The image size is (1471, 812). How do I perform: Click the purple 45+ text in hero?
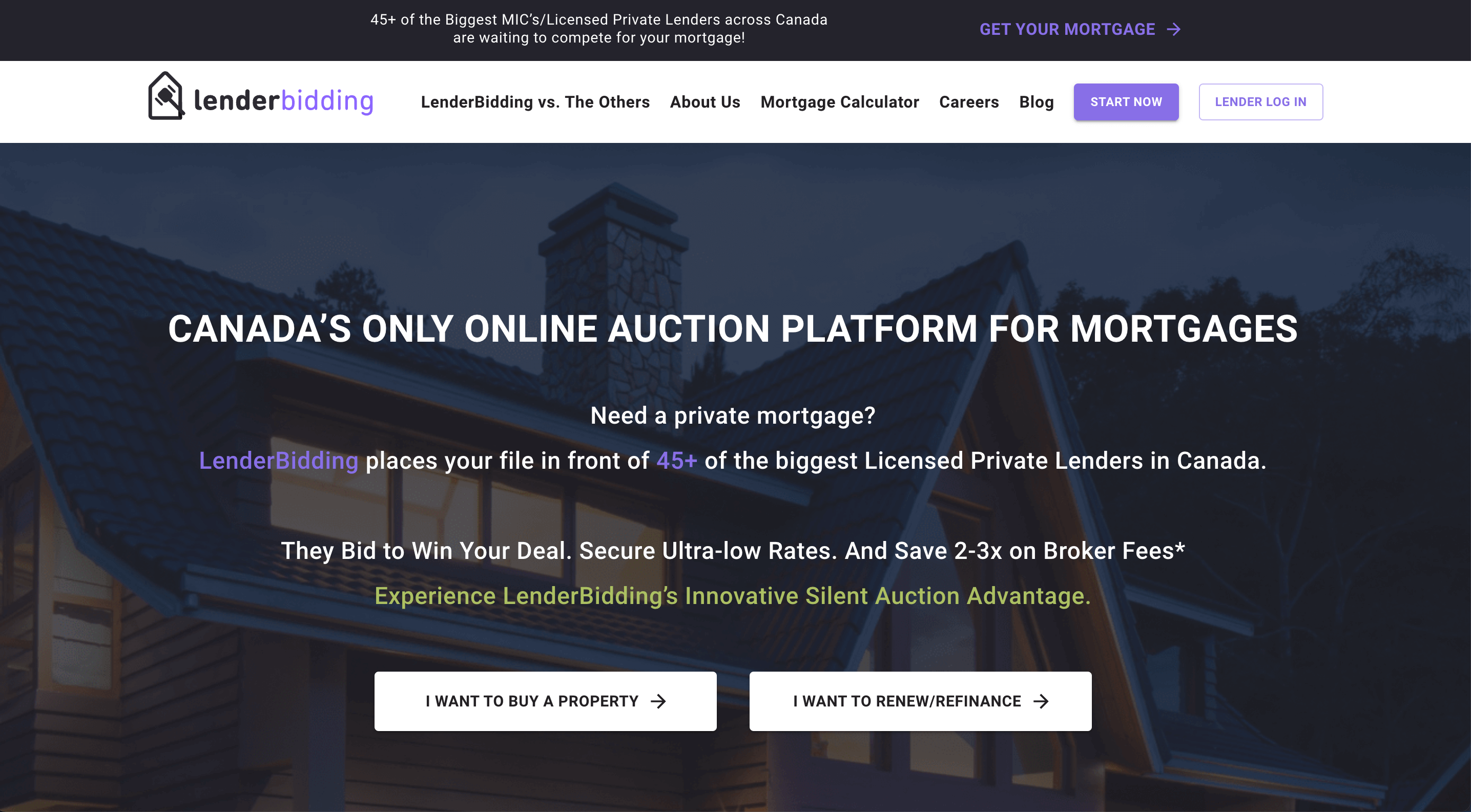point(677,460)
